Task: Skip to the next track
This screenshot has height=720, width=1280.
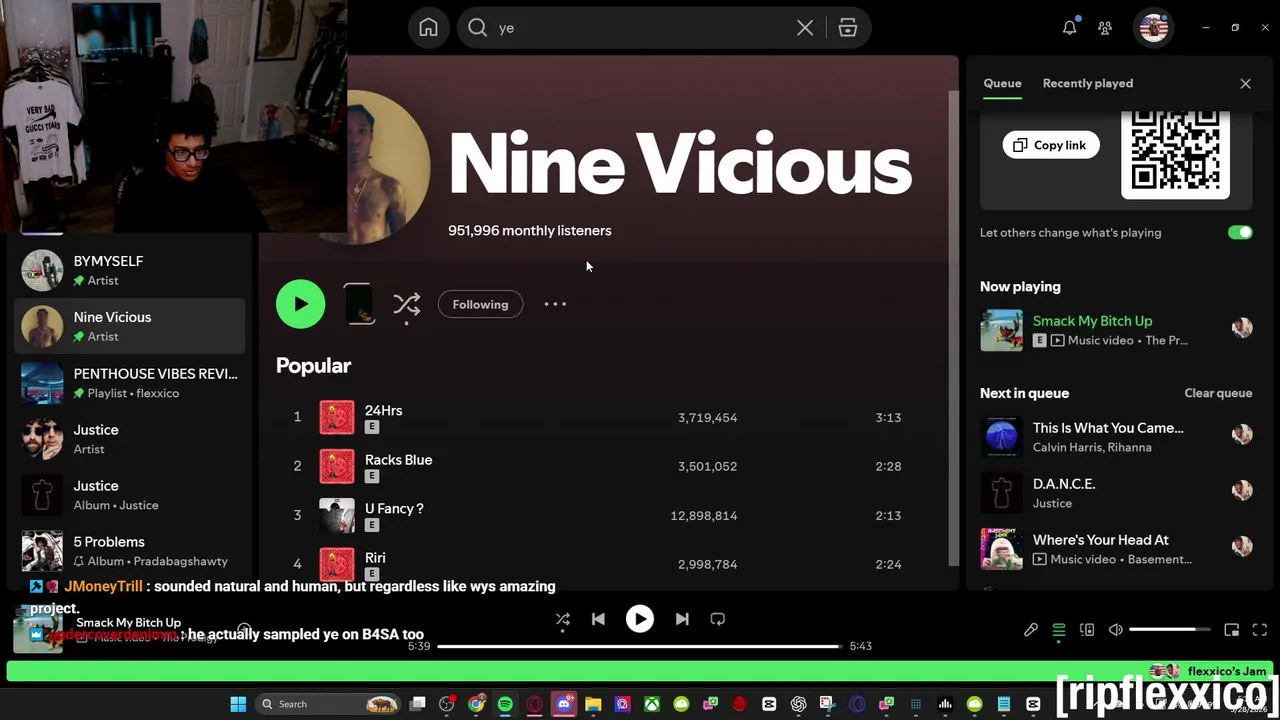Action: 682,619
